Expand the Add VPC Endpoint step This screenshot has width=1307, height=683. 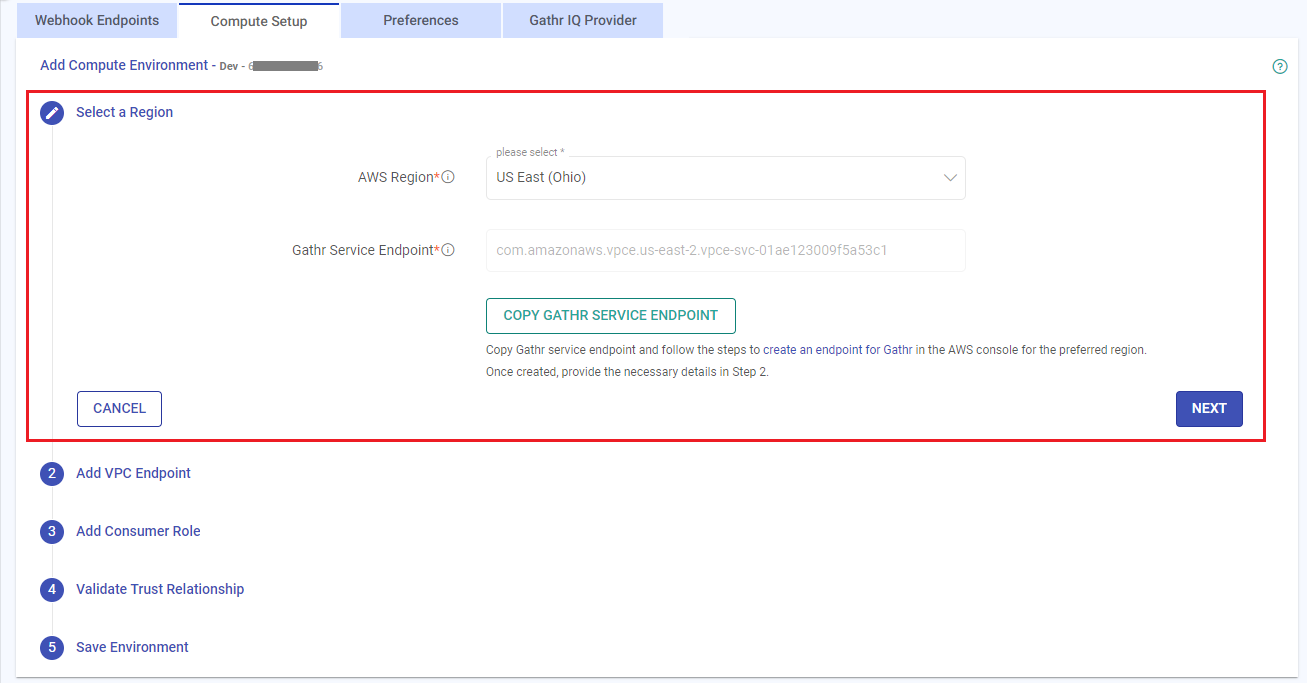tap(133, 473)
